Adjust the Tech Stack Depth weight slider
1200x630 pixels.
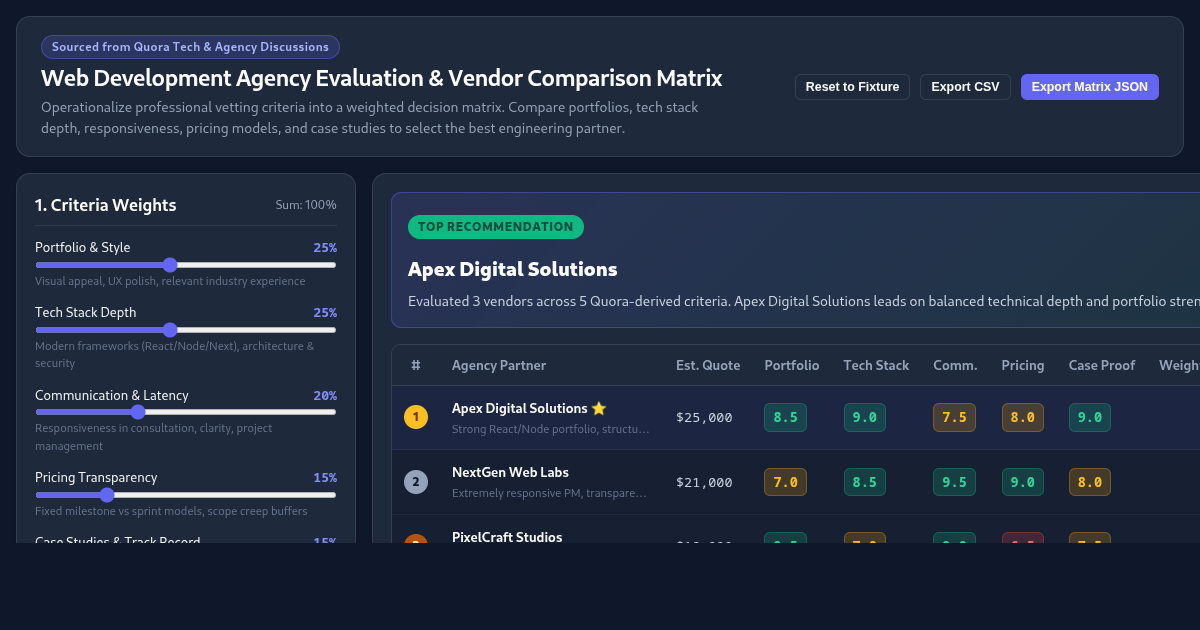[x=186, y=330]
